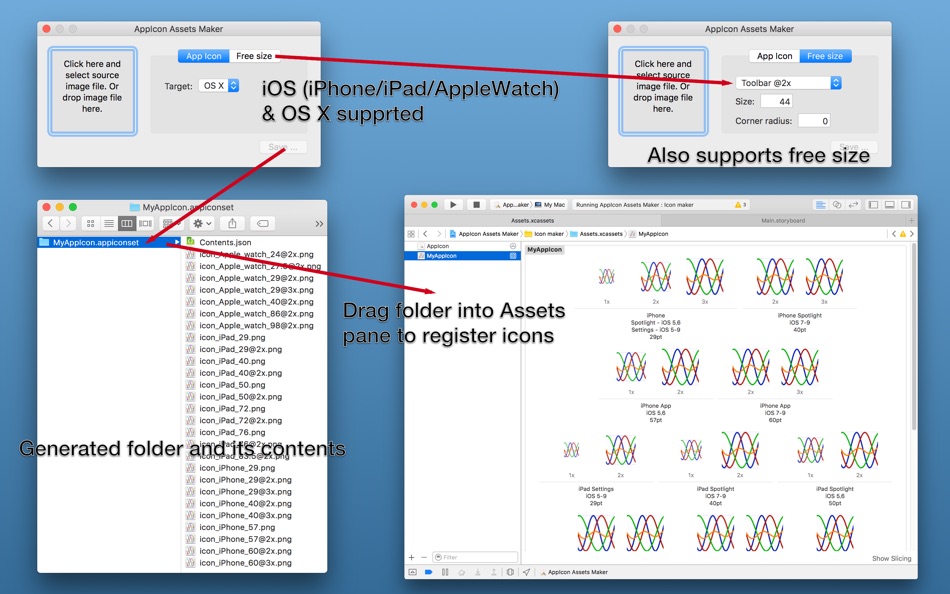The width and height of the screenshot is (950, 594).
Task: Open the related items grid icon in Xcode jump bar
Action: (x=411, y=234)
